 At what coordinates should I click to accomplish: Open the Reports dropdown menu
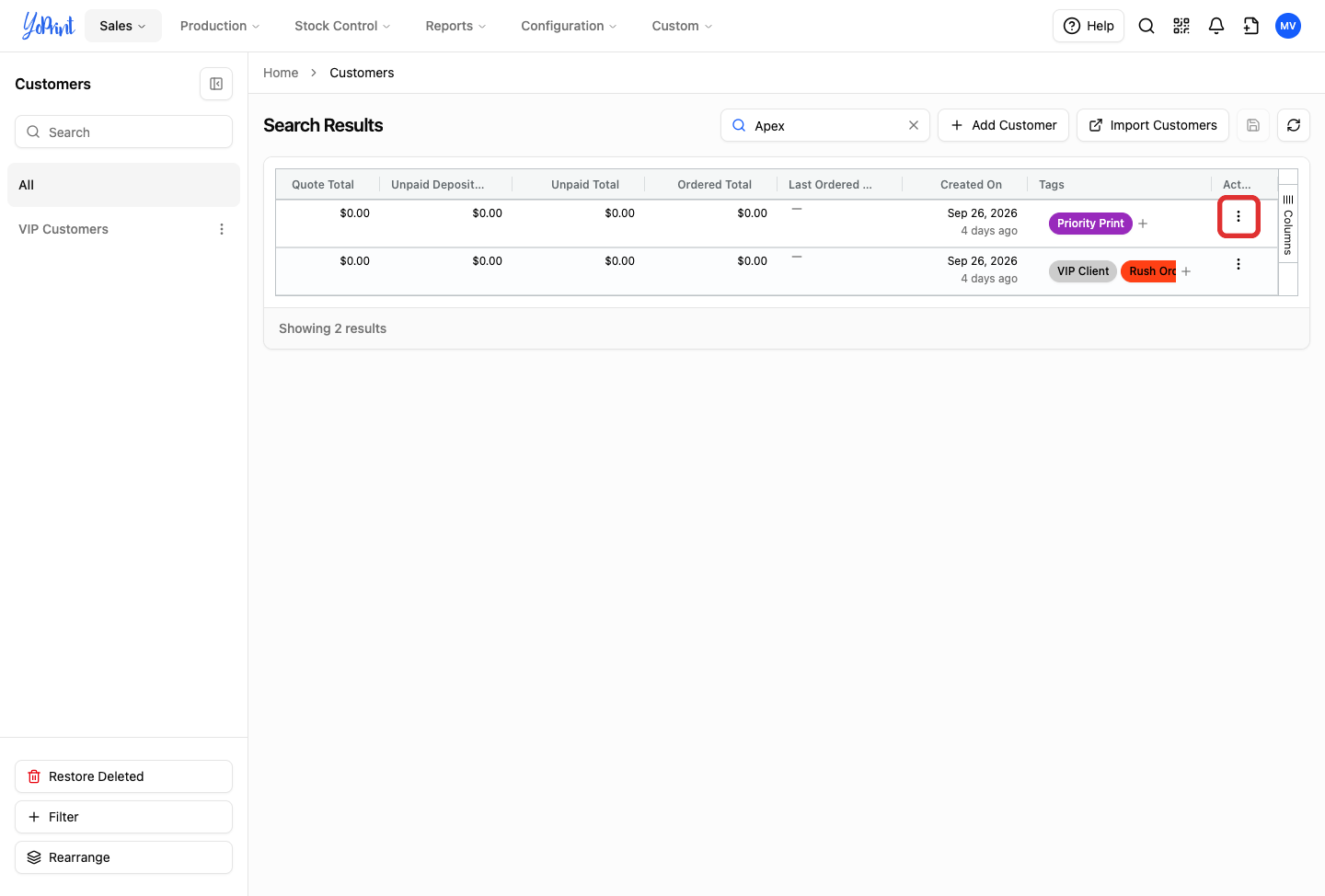click(455, 26)
